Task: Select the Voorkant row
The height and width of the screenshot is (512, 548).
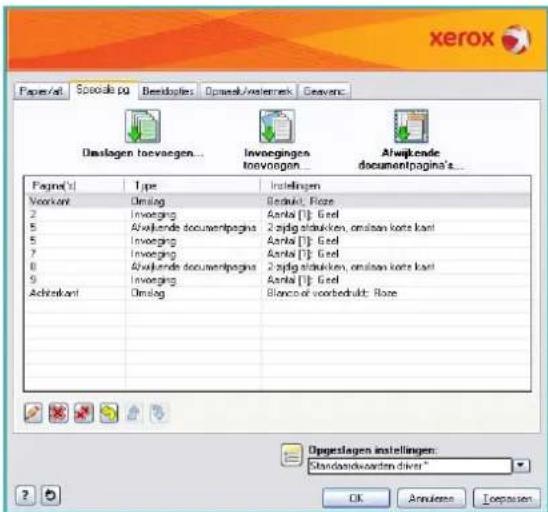Action: (278, 201)
